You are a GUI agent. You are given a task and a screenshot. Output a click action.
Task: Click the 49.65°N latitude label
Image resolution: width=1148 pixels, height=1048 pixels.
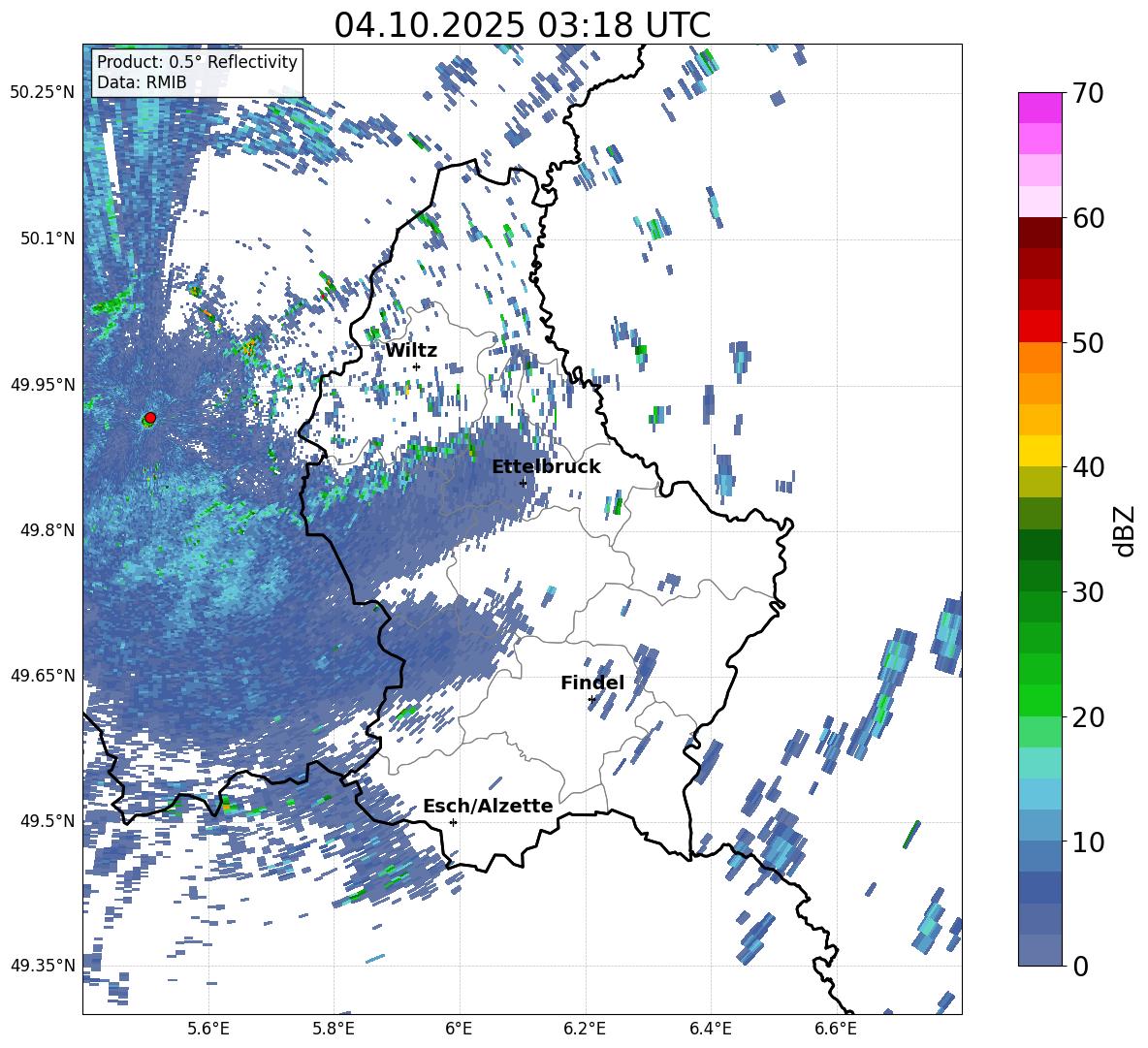pos(43,675)
